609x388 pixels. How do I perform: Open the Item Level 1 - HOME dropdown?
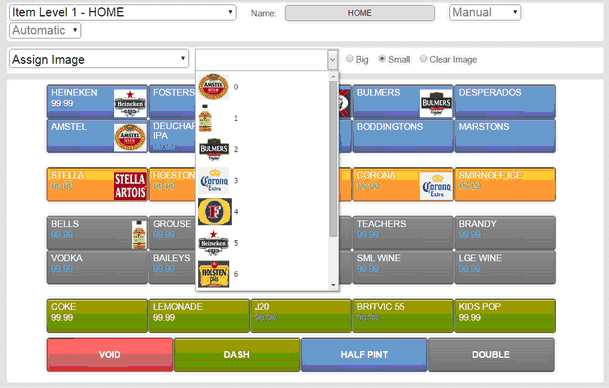pyautogui.click(x=122, y=12)
